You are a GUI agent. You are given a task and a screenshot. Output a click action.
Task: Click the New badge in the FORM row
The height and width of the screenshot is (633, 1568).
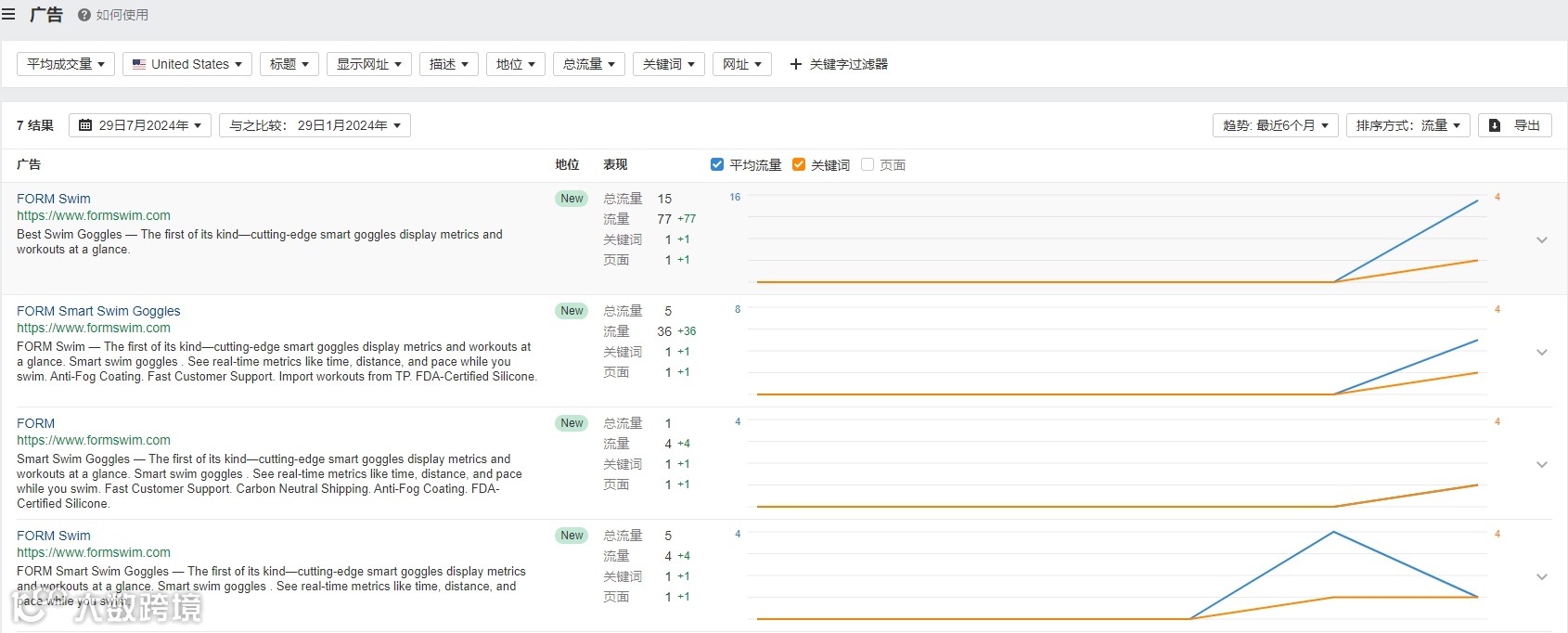(x=572, y=423)
